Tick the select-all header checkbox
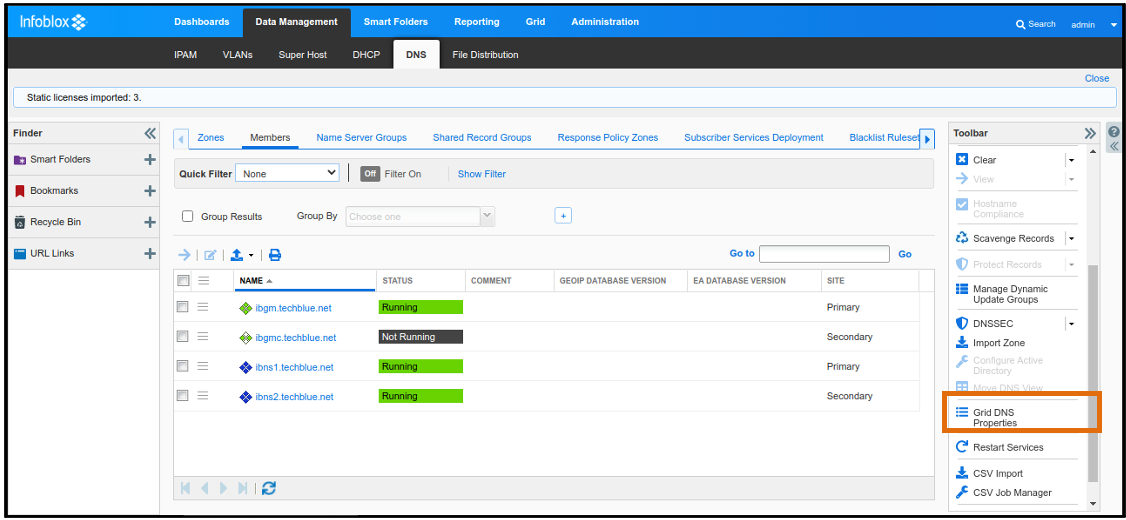This screenshot has width=1126, height=520. 183,280
